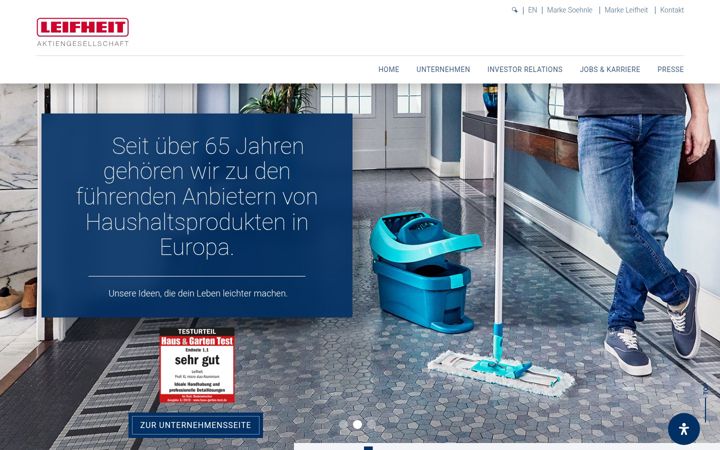Viewport: 720px width, 450px height.
Task: Select the first carousel slide dot
Action: click(343, 425)
